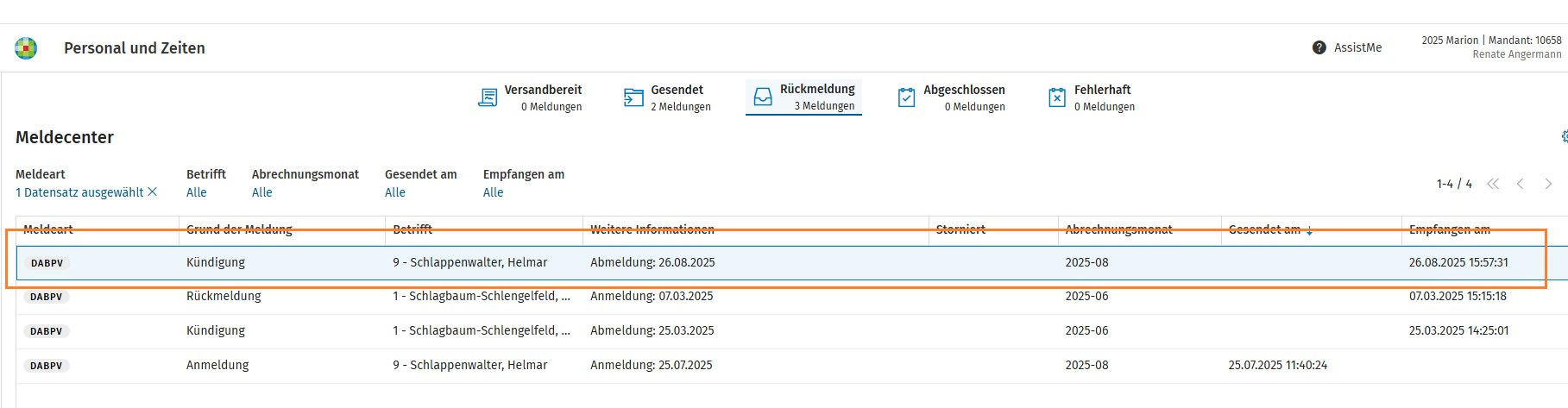Click the Rückmeldung inbox icon
1568x408 pixels.
click(x=763, y=97)
